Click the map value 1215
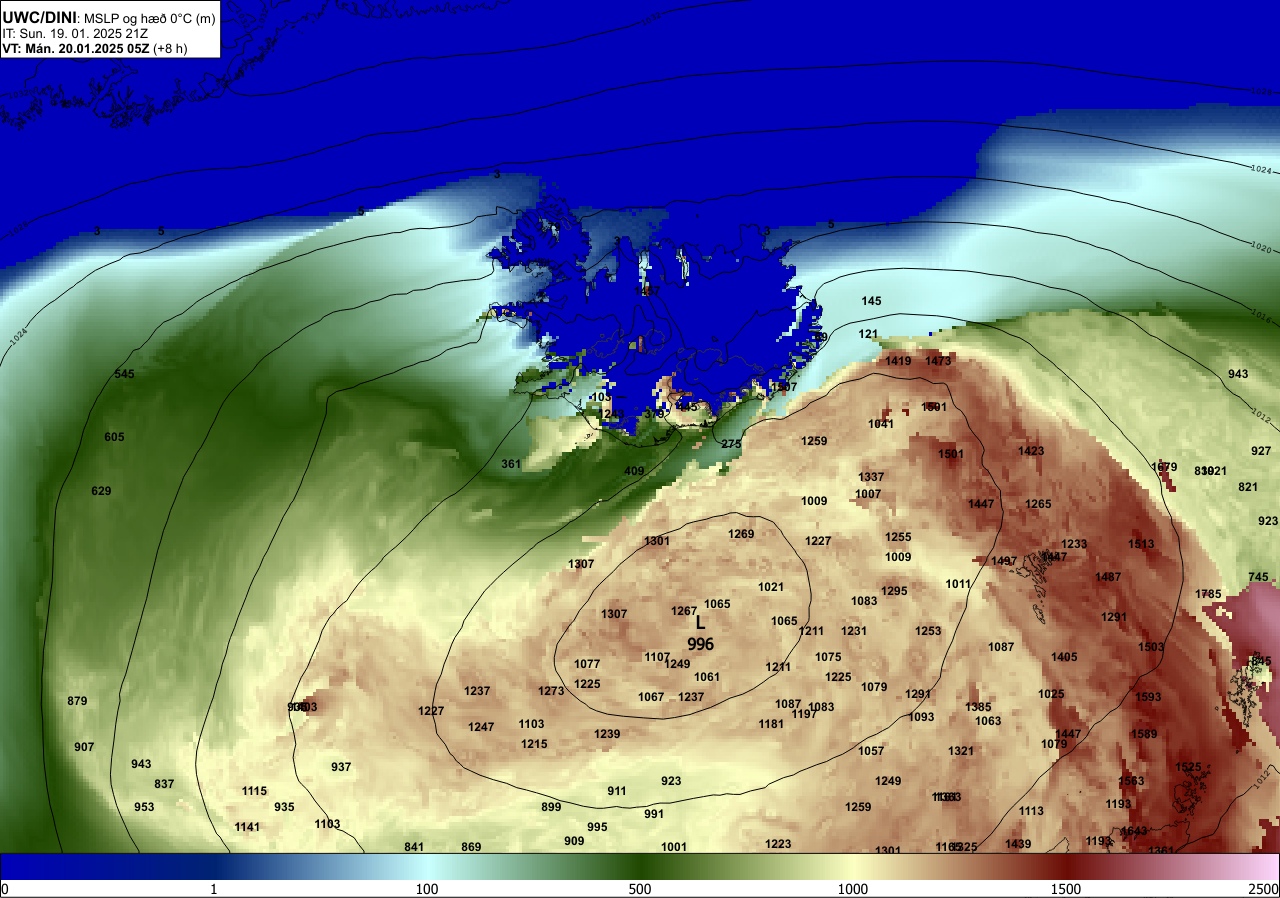 tap(534, 744)
